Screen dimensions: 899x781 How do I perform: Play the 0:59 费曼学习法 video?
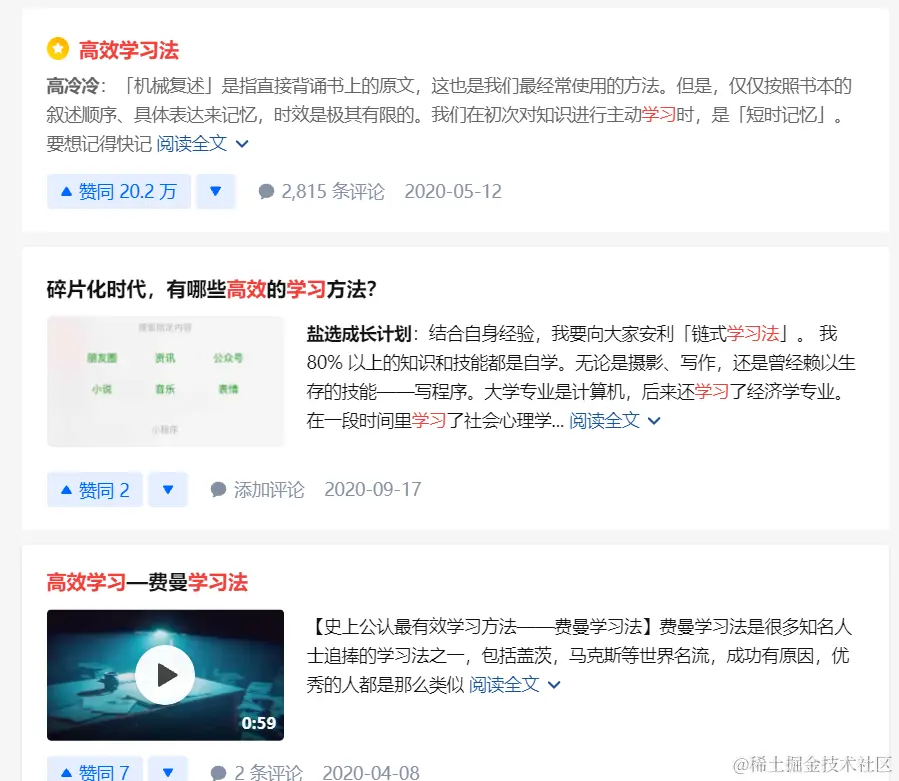165,675
